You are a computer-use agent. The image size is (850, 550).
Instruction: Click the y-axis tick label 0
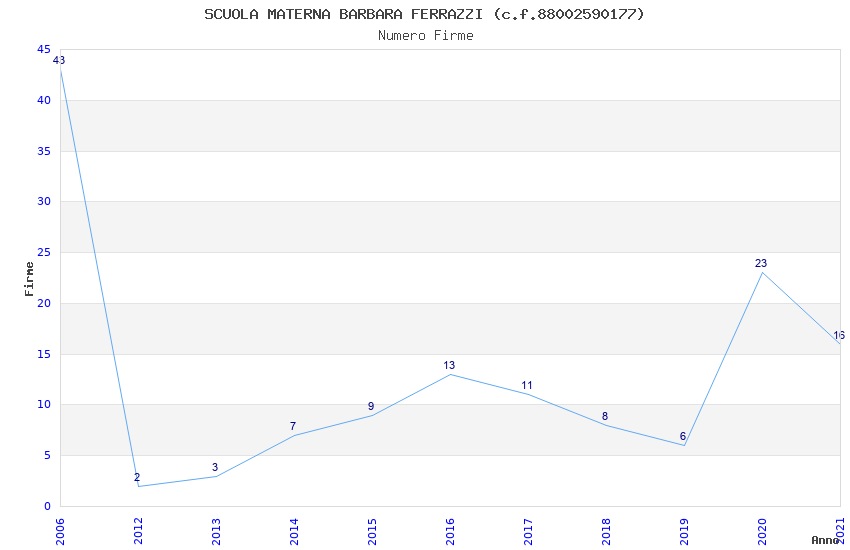48,507
